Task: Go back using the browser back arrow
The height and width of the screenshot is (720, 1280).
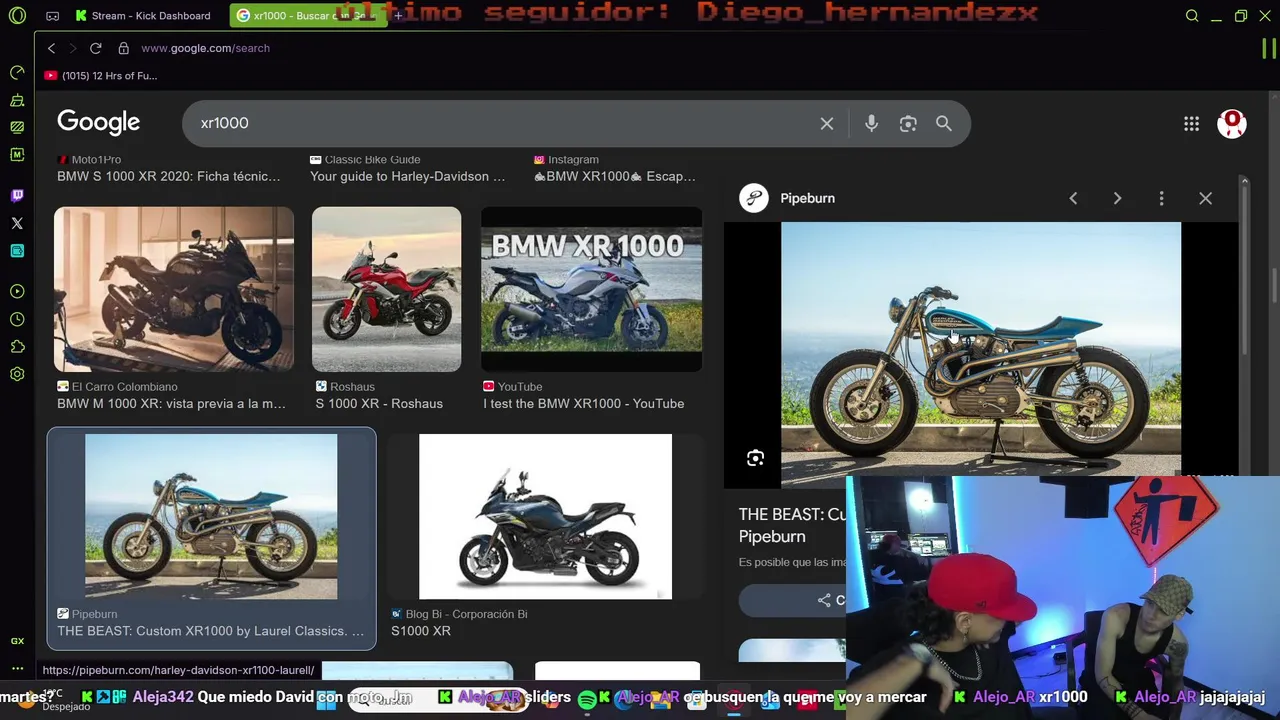Action: [51, 48]
